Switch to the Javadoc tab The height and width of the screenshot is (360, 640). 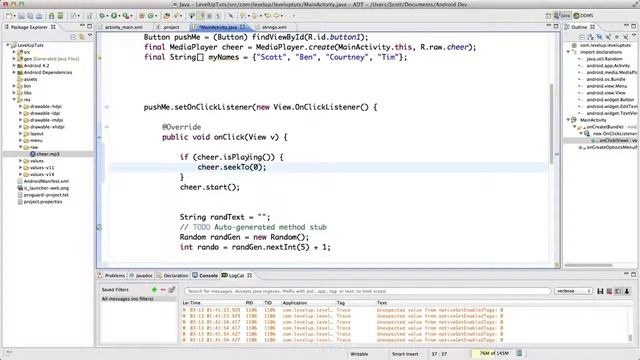pyautogui.click(x=141, y=276)
